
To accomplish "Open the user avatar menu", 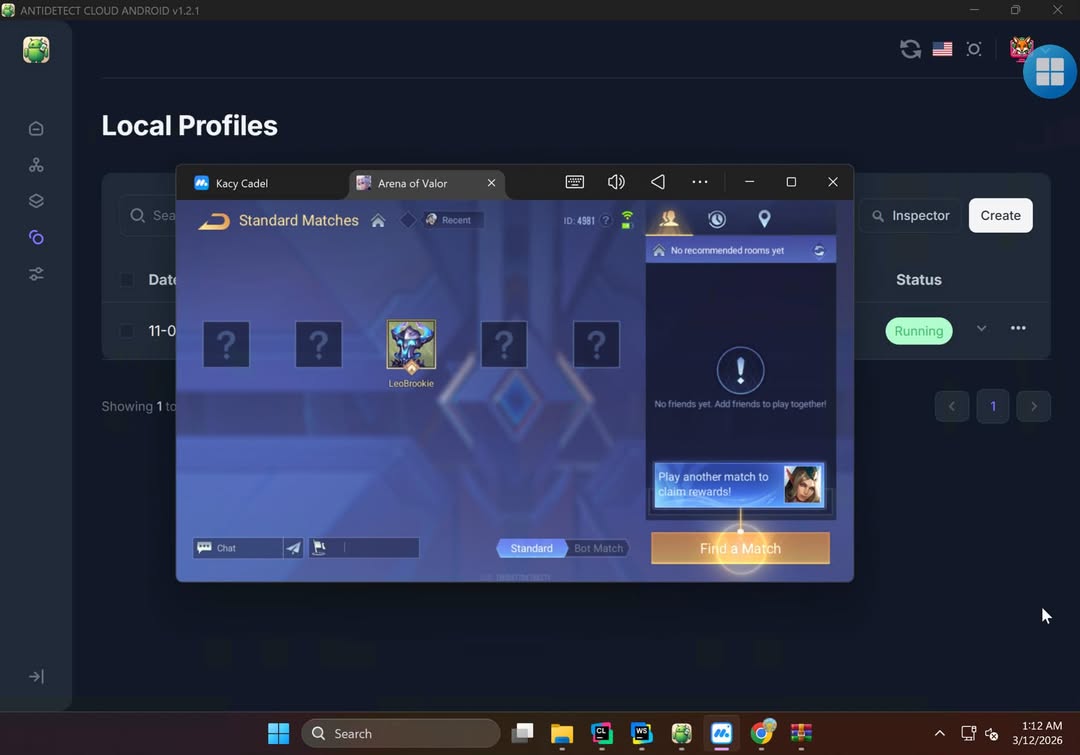I will 1020,48.
